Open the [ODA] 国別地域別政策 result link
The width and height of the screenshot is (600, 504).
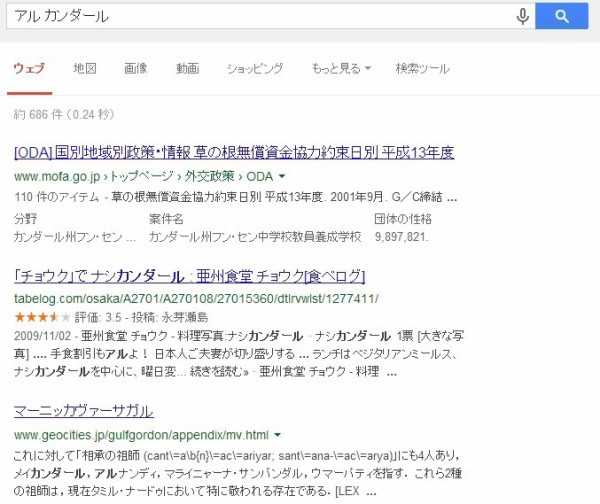[x=234, y=152]
